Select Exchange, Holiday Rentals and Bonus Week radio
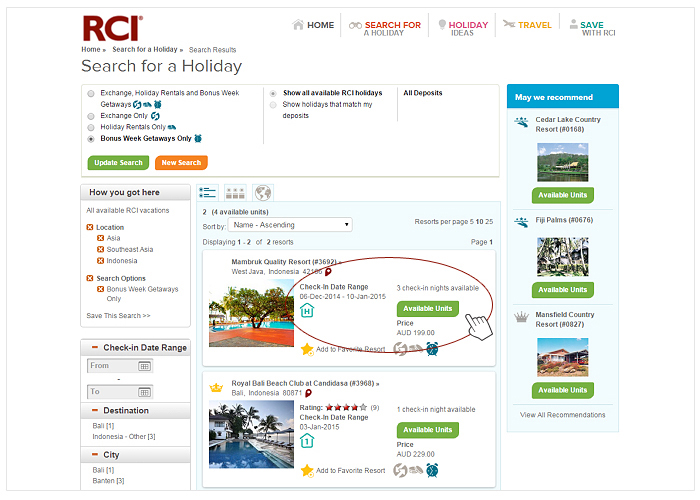Screen dimensions: 700x500 tap(91, 94)
